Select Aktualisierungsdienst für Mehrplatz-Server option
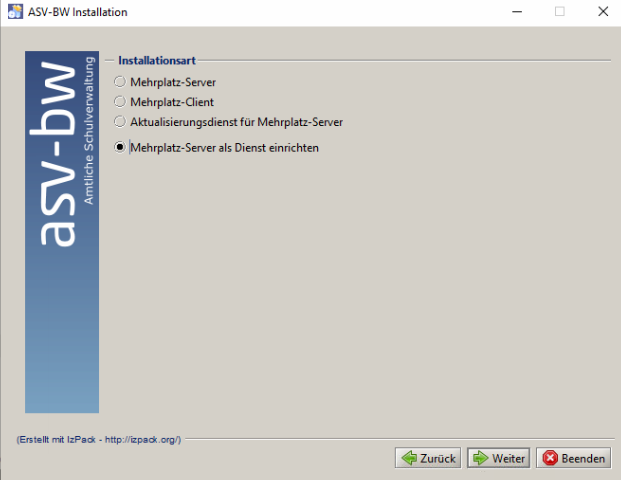The width and height of the screenshot is (621, 480). 121,122
